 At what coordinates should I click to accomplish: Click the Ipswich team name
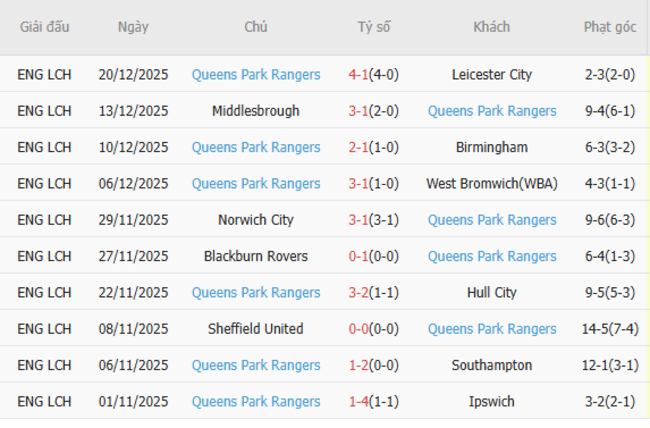[x=491, y=401]
